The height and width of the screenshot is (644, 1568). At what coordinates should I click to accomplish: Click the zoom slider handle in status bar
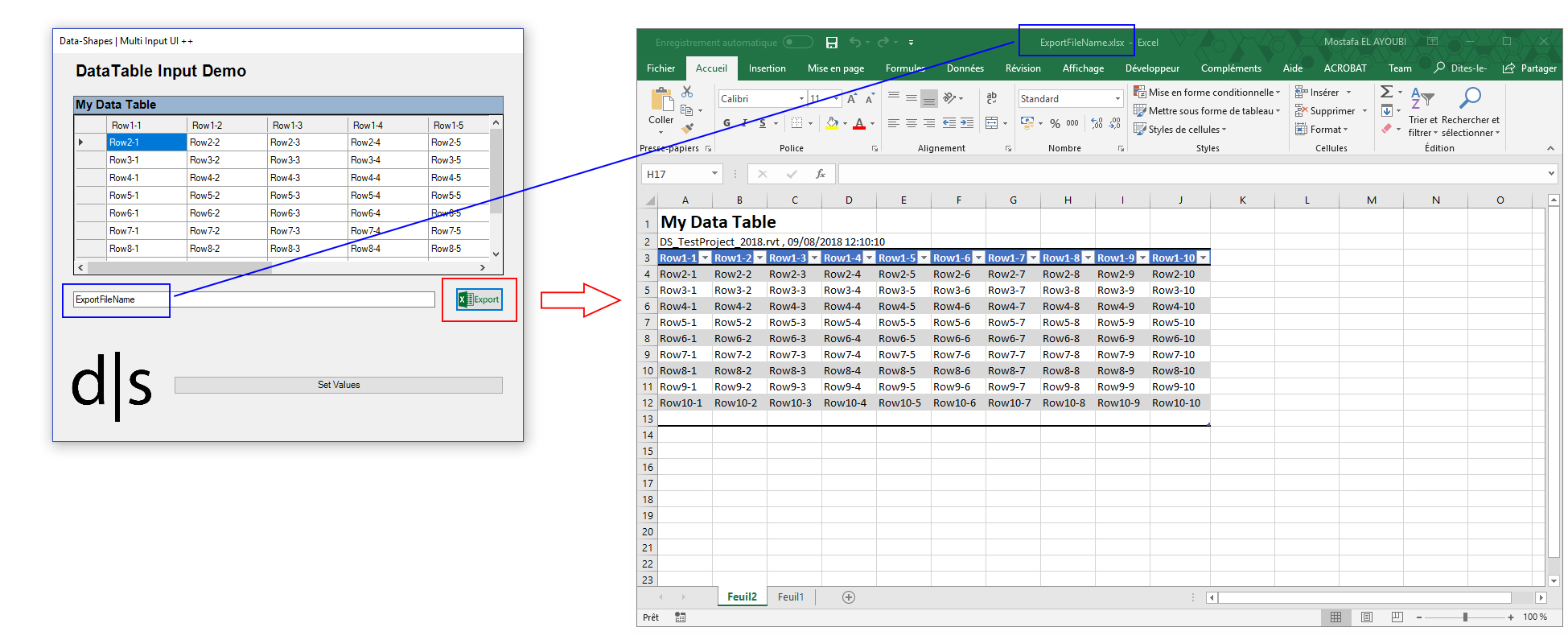(x=1465, y=617)
